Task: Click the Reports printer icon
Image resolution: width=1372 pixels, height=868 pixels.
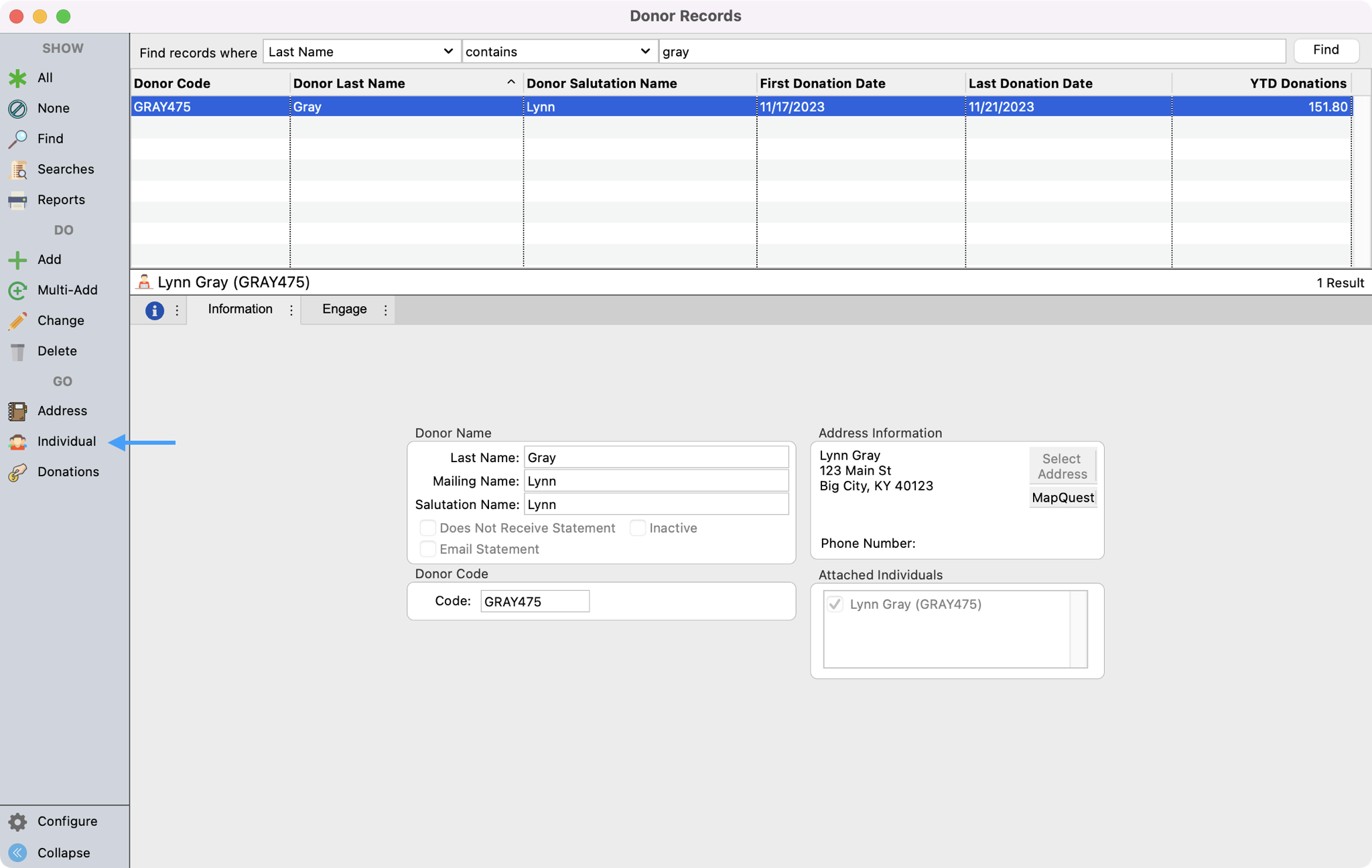Action: 17,200
